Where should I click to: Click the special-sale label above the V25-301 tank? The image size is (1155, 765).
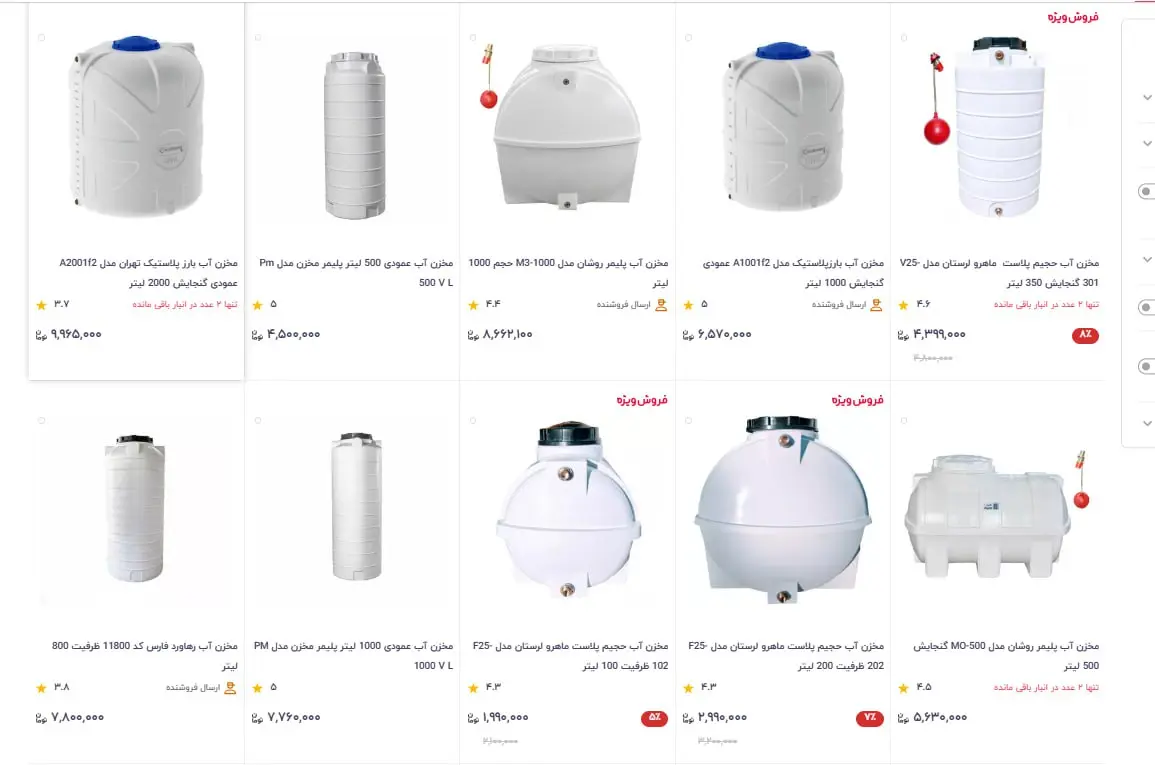[x=1072, y=16]
